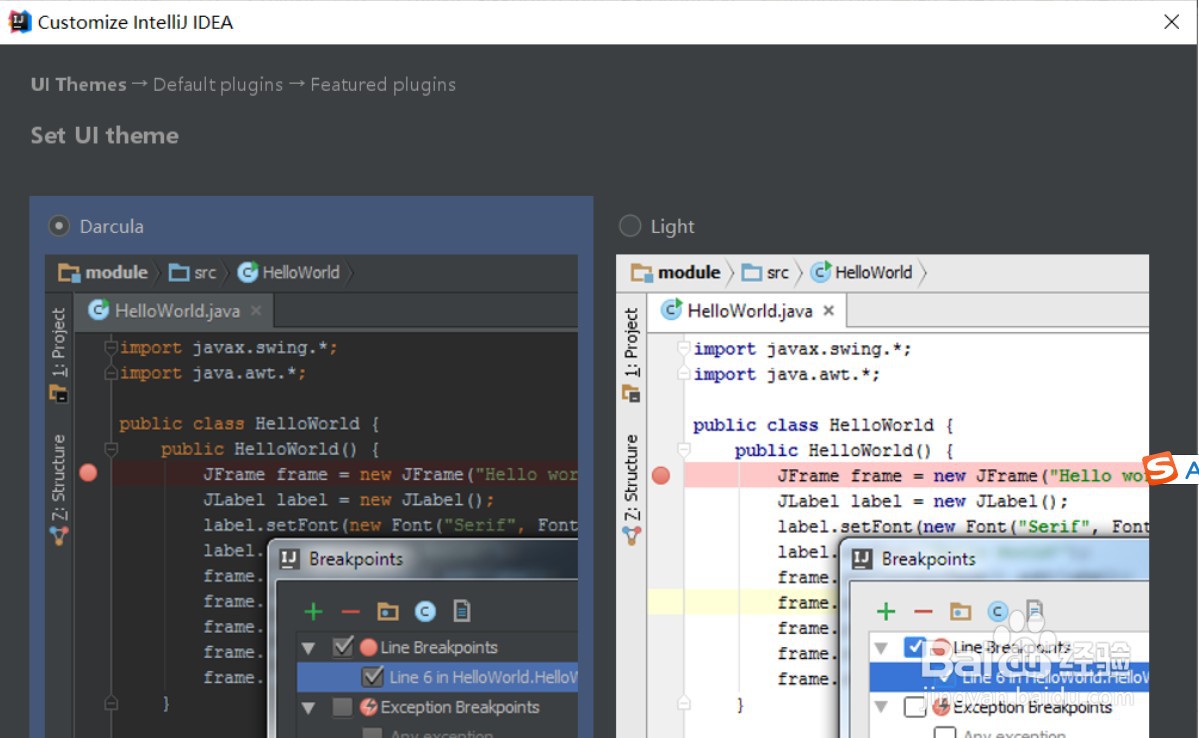Click Breakpoints dialog title icon in Darcula preview
The width and height of the screenshot is (1199, 738).
point(289,559)
